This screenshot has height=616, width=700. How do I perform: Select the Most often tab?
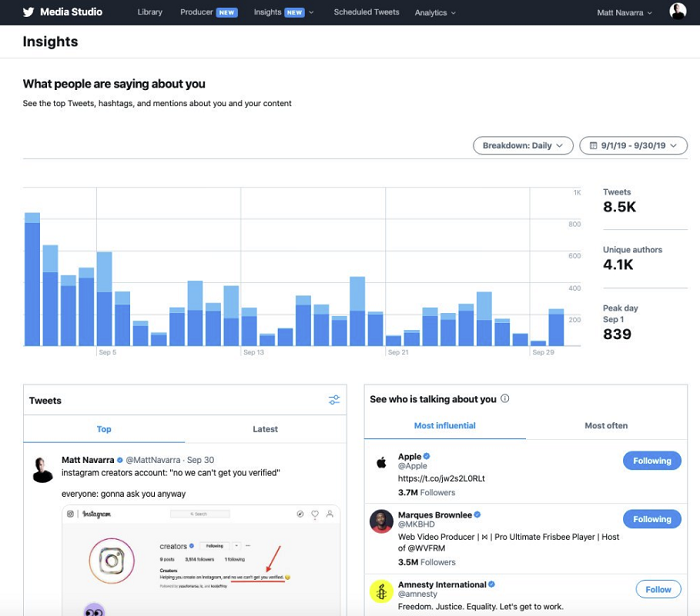tap(606, 425)
